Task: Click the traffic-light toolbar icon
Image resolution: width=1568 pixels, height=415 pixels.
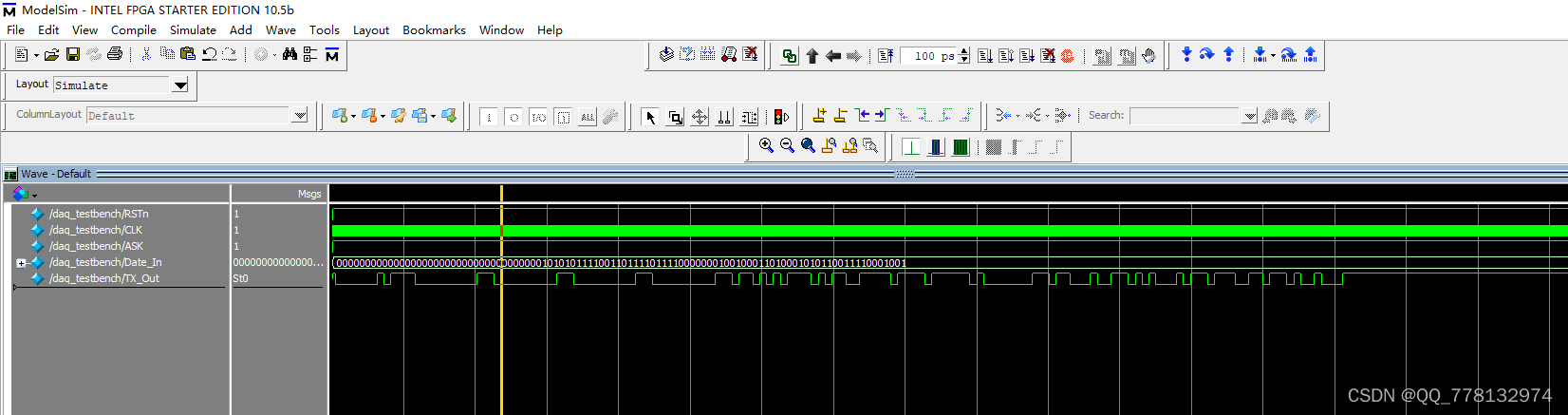Action: (x=781, y=117)
